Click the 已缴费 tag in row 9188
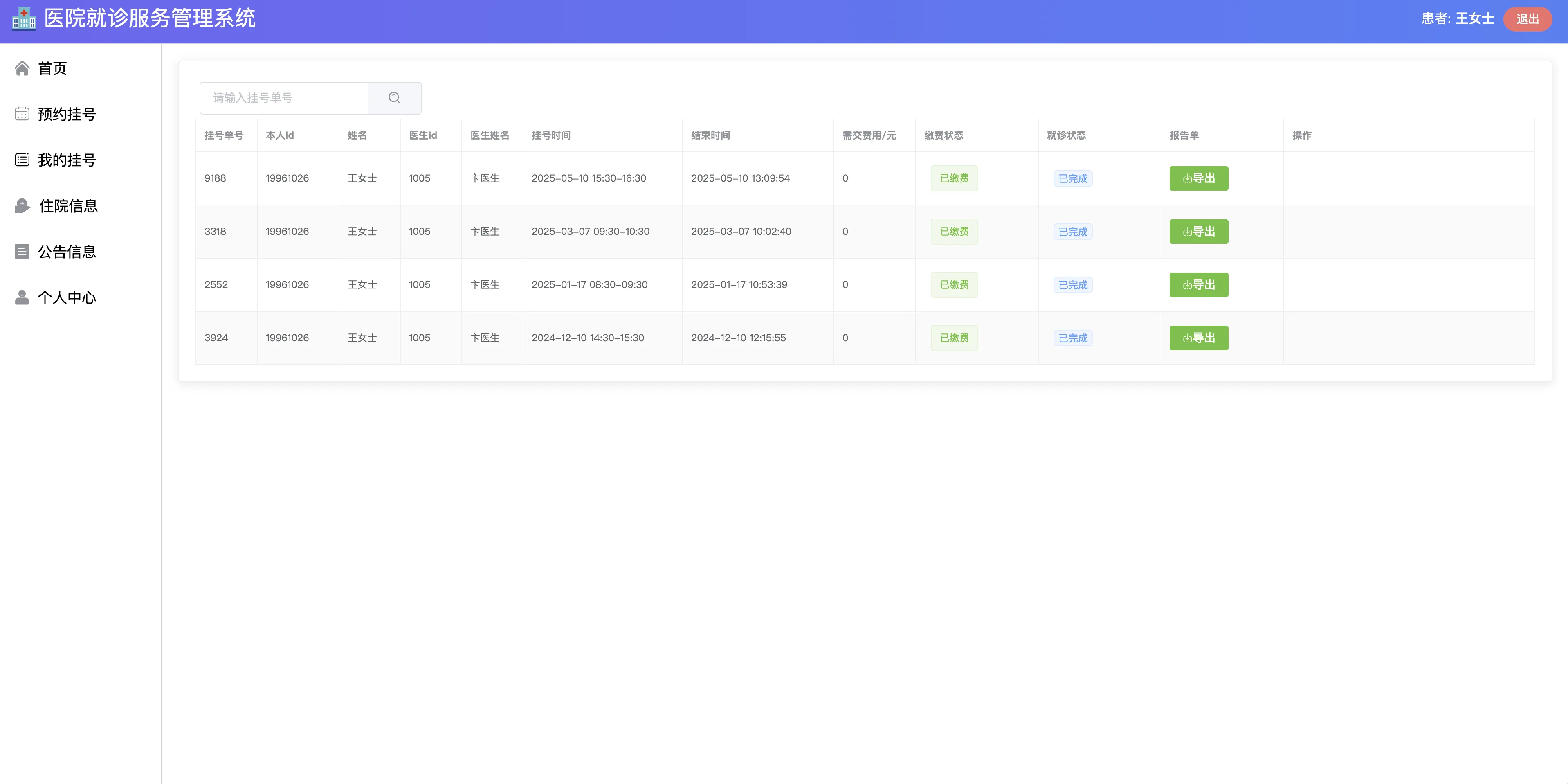 (x=954, y=178)
